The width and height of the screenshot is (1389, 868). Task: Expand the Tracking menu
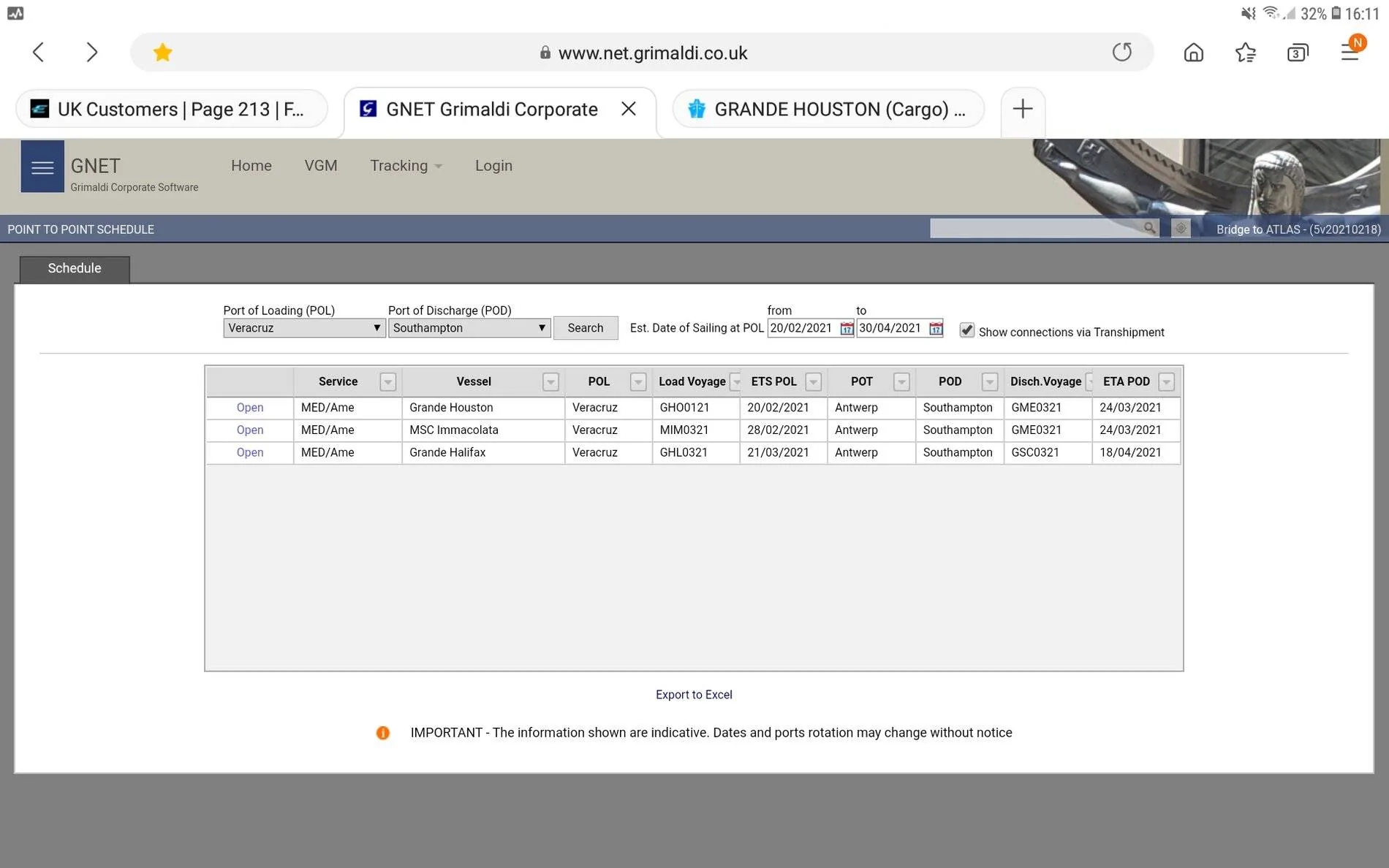pos(406,166)
